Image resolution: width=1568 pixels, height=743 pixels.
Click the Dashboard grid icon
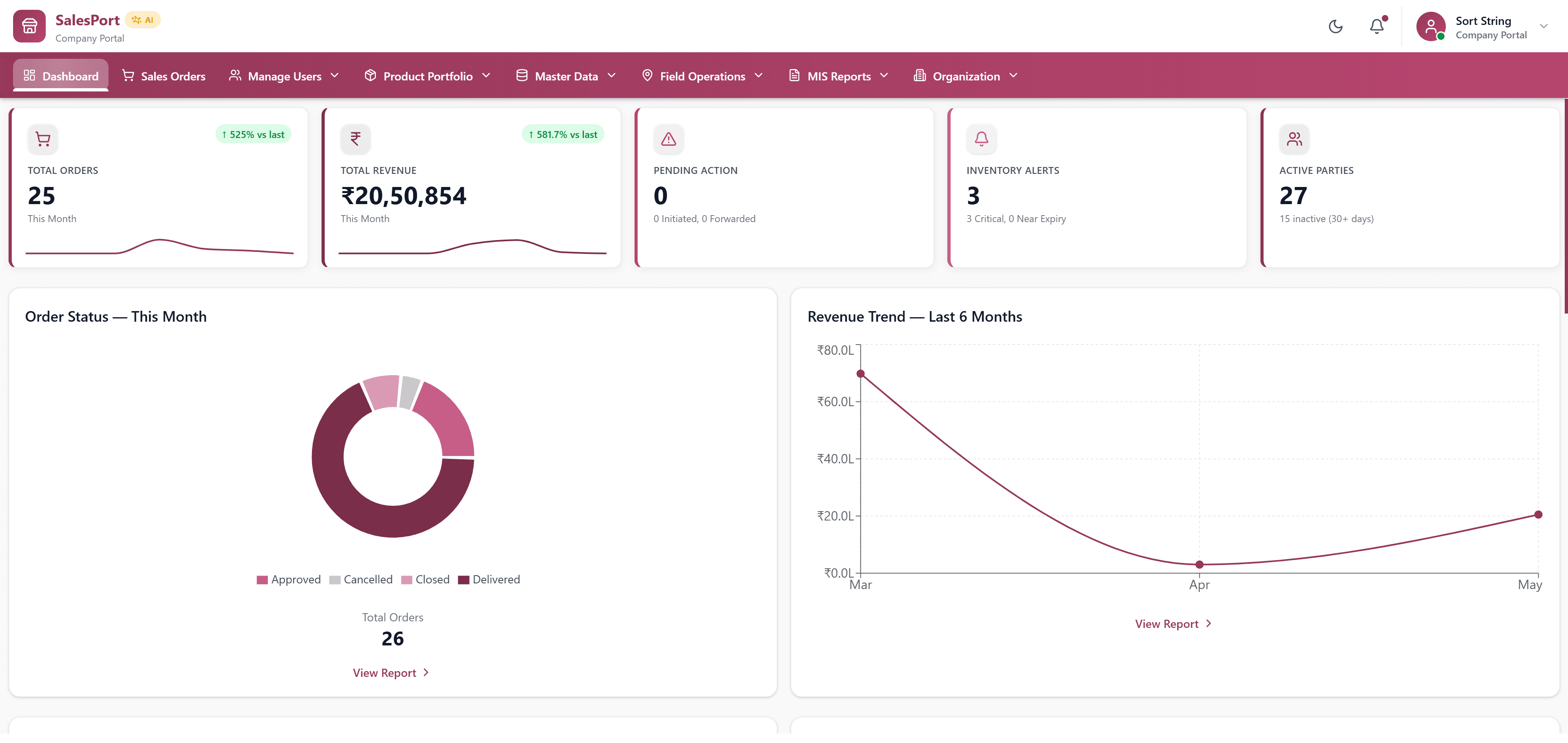(x=29, y=76)
